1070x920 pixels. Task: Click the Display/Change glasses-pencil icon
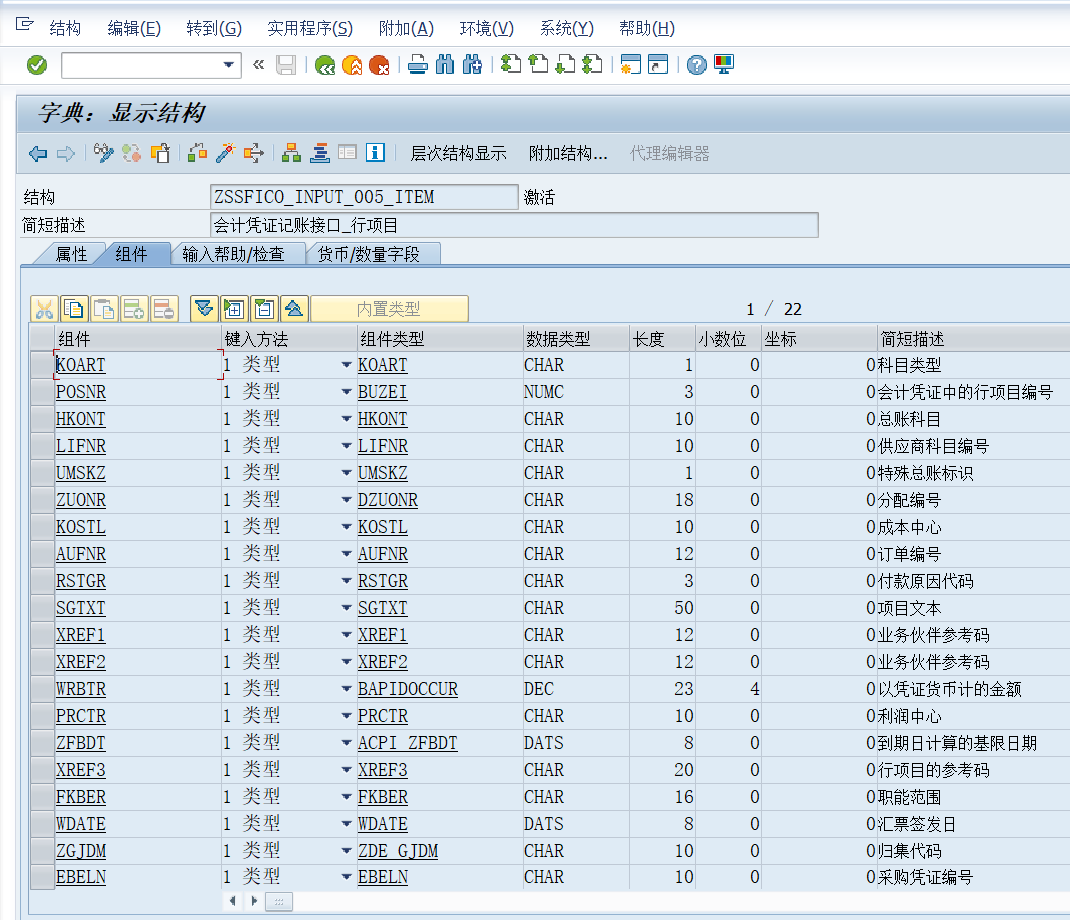104,153
